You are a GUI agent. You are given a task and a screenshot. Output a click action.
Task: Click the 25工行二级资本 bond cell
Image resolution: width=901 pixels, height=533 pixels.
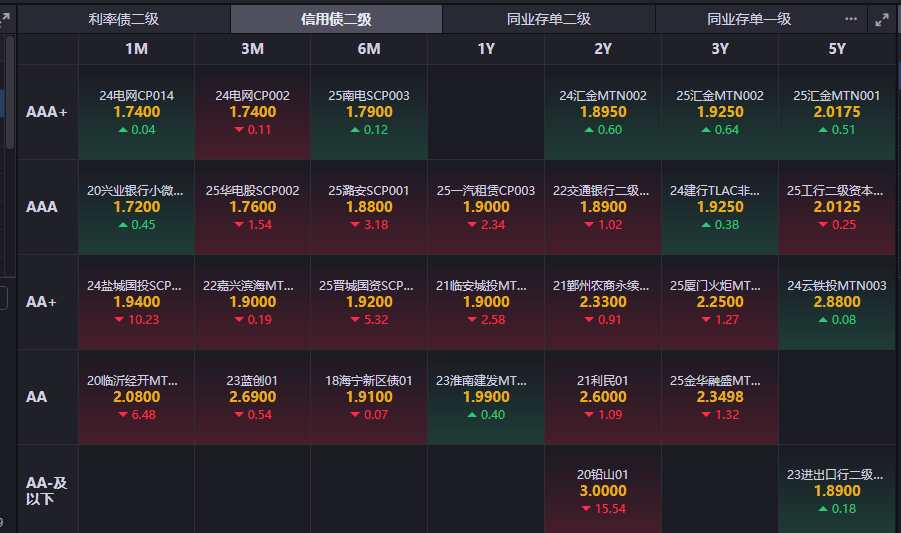[837, 207]
